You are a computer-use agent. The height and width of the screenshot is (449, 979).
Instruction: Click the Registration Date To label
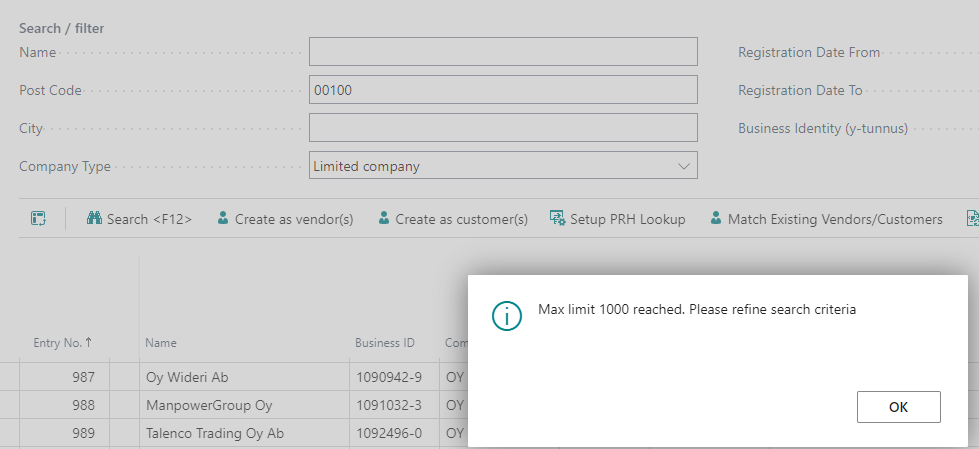(x=800, y=91)
